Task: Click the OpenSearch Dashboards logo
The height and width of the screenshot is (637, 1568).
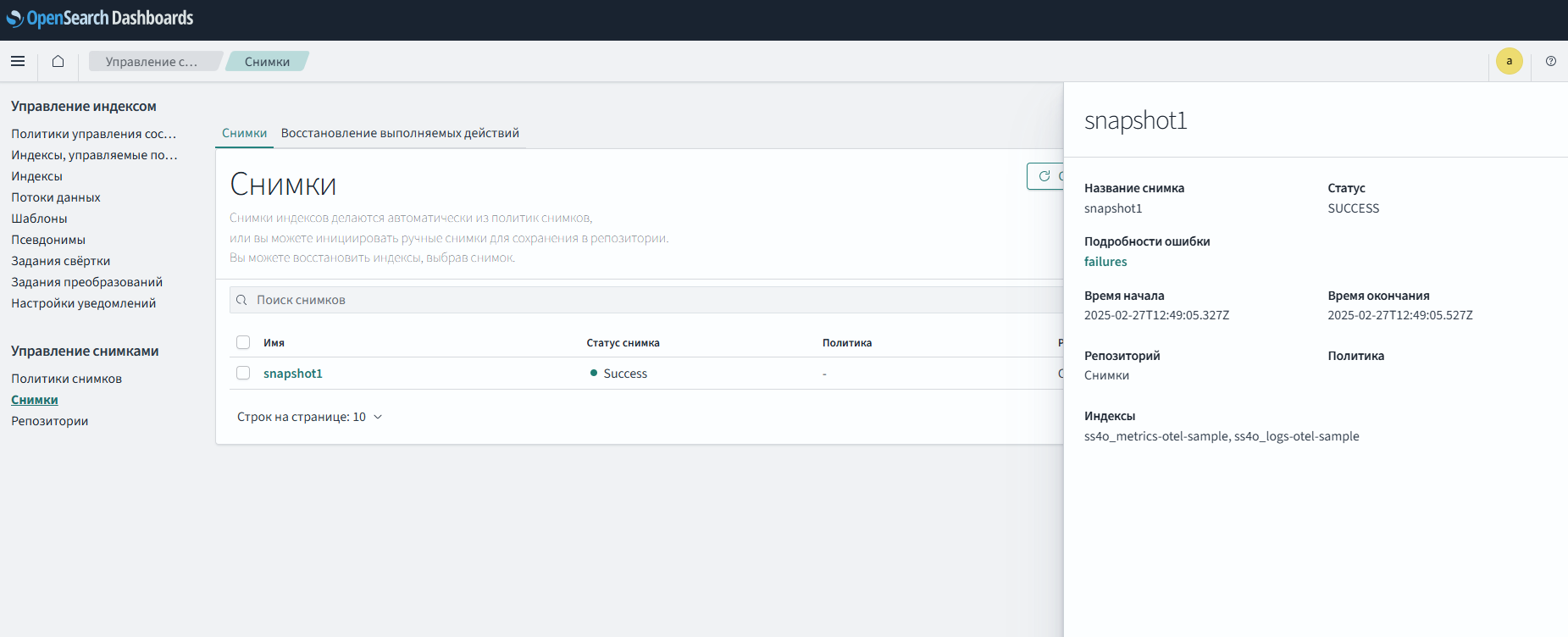Action: [x=100, y=18]
